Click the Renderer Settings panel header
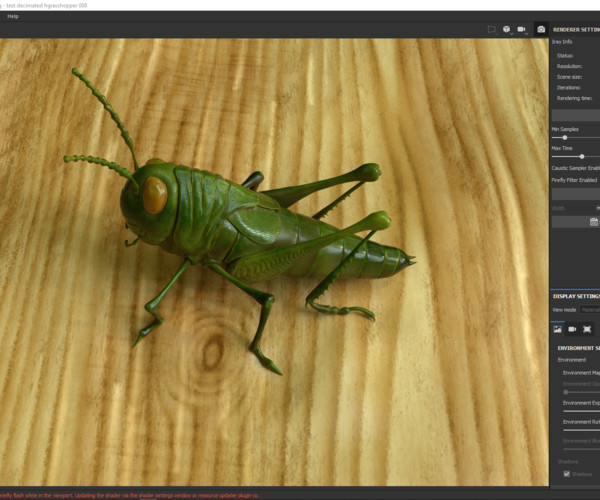 (x=576, y=30)
